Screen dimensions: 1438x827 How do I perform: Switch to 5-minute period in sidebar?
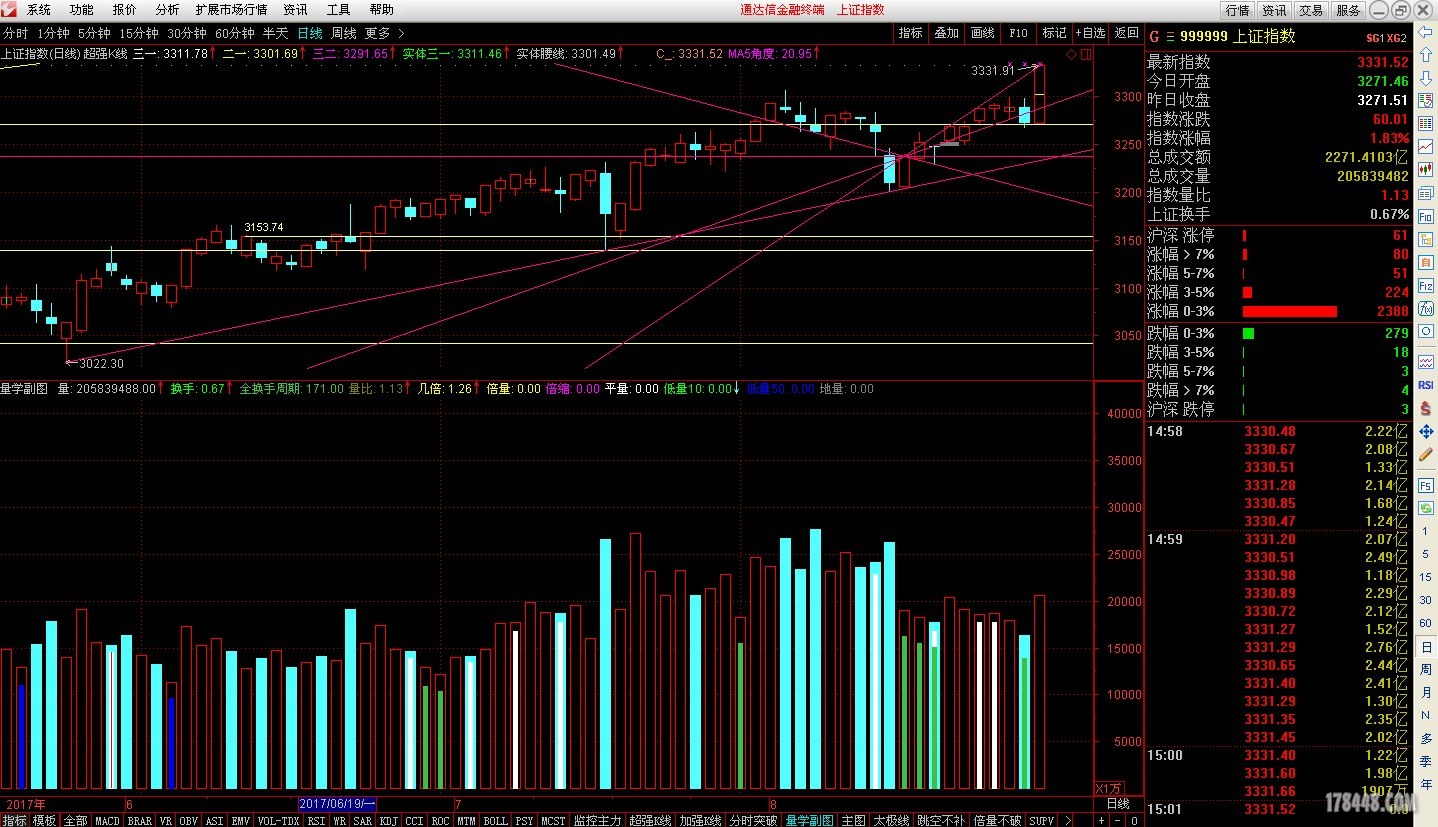(1425, 554)
